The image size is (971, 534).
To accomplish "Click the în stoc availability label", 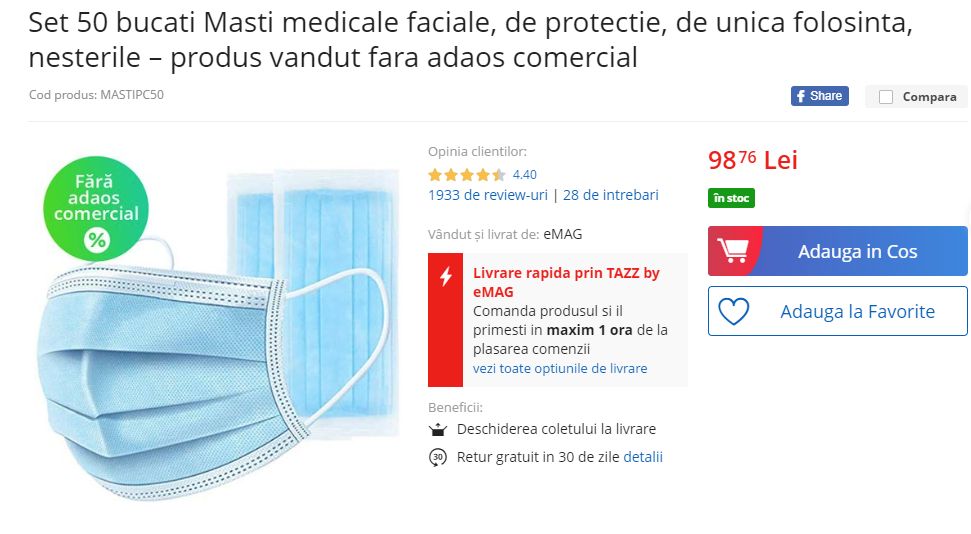I will point(731,198).
